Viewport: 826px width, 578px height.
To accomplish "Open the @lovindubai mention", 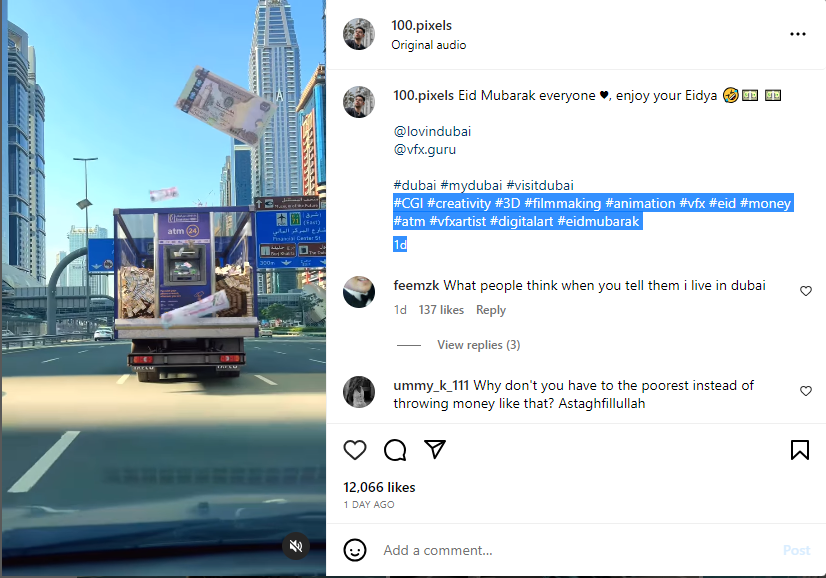I will [432, 131].
